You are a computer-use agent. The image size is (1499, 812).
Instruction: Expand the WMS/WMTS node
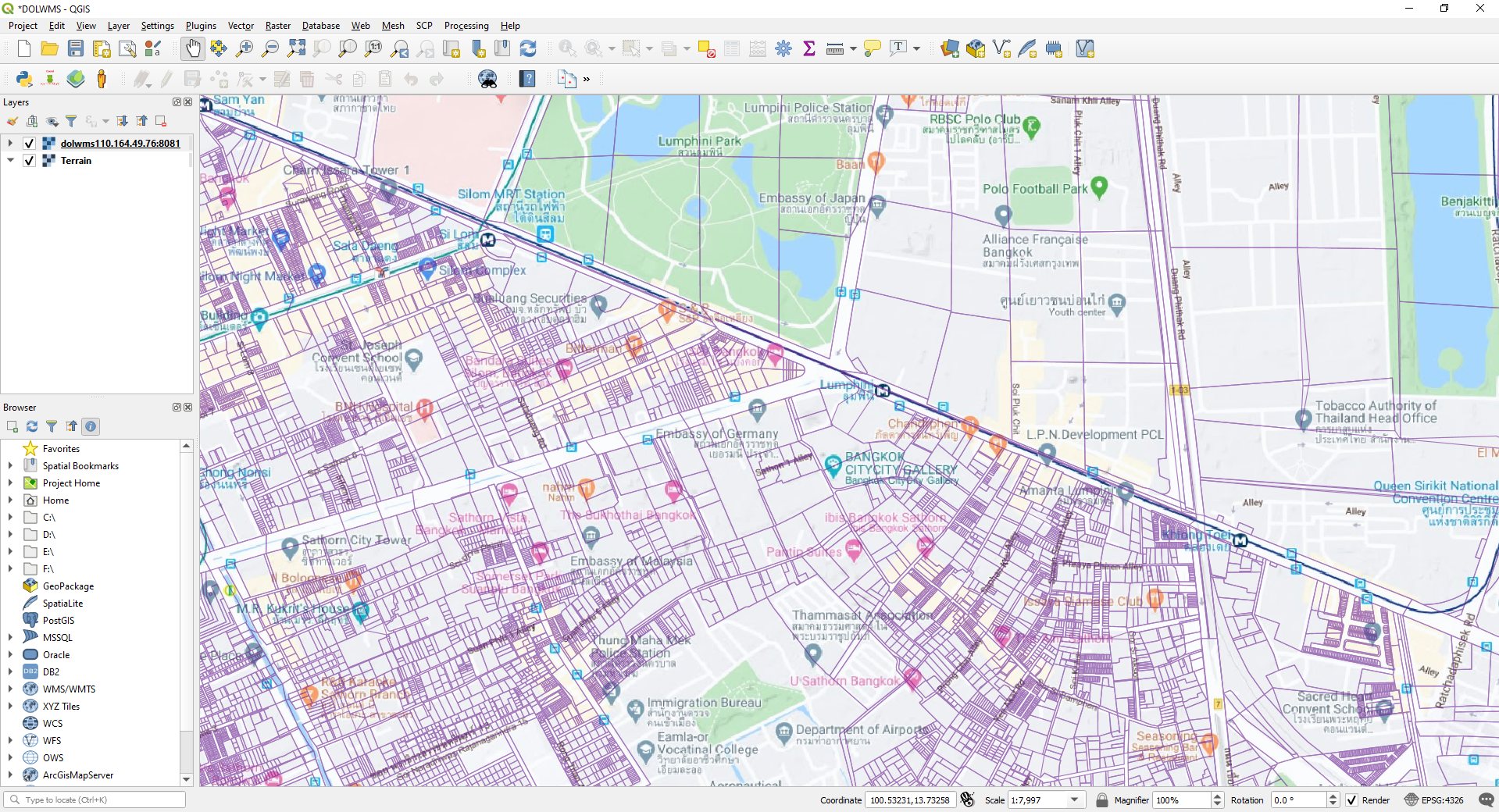[x=10, y=689]
